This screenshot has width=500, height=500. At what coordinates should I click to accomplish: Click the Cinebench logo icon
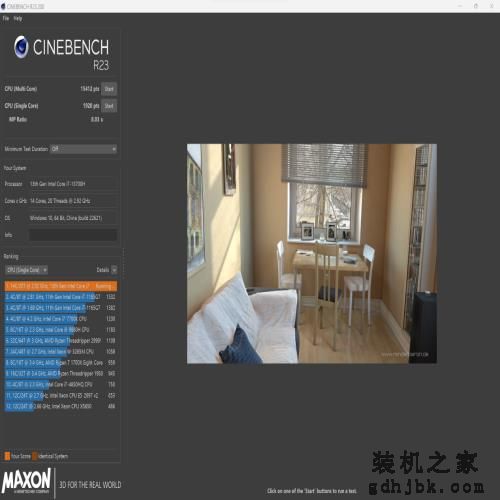(x=21, y=47)
